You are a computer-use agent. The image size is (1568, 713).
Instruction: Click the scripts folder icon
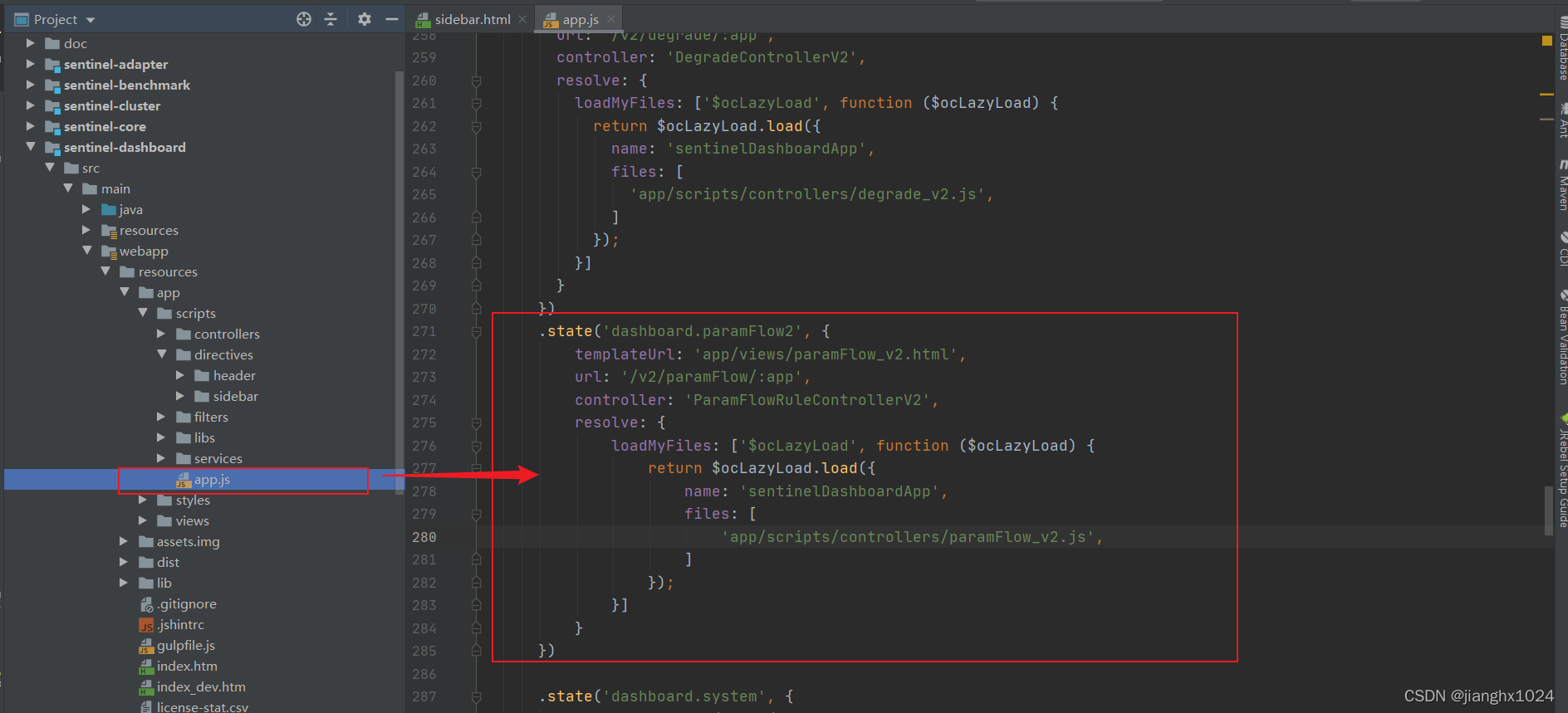(164, 313)
